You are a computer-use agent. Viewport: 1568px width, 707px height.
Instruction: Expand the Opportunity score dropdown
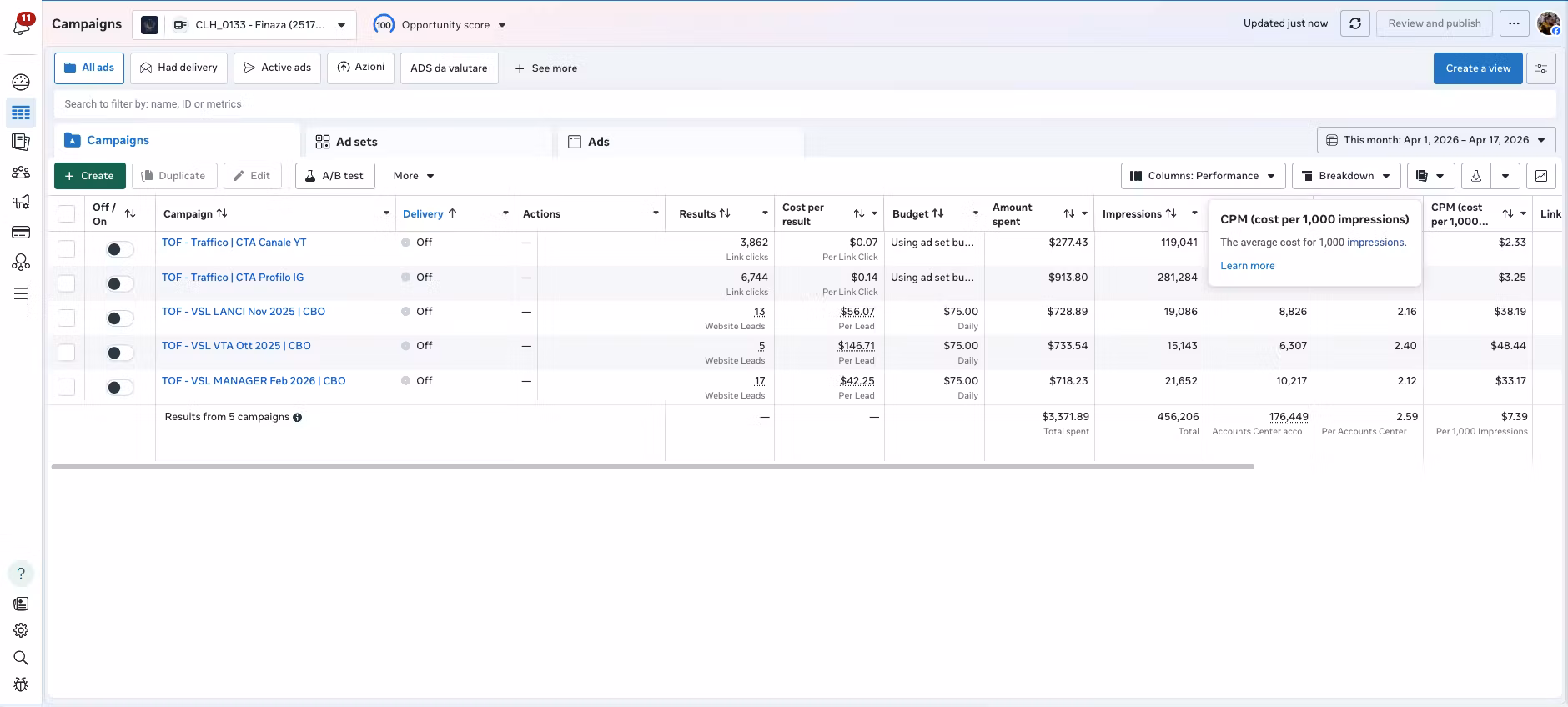[502, 25]
